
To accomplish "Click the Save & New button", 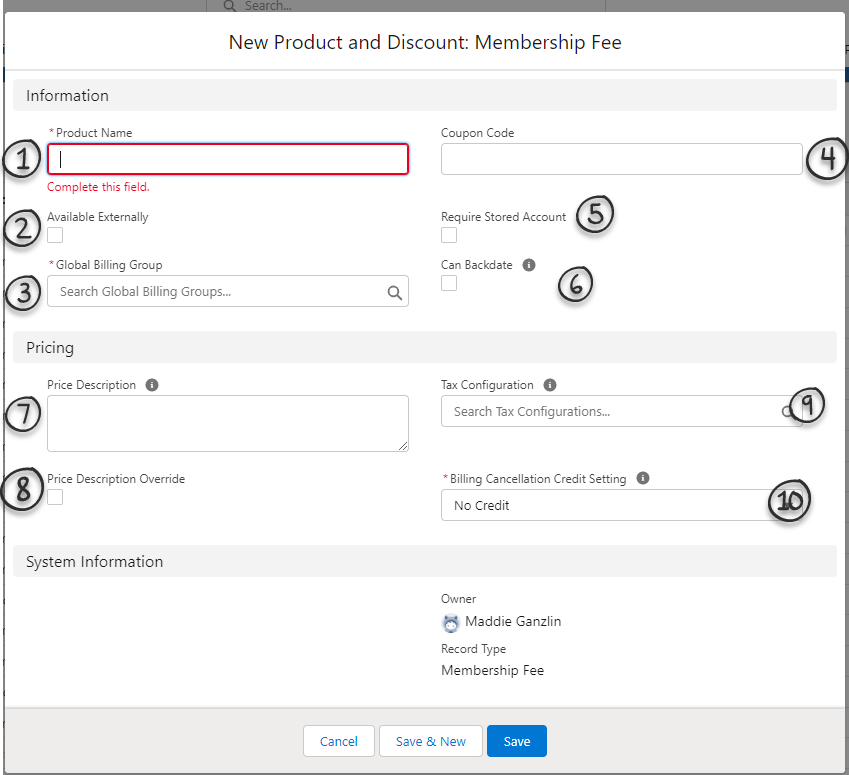I will (430, 741).
